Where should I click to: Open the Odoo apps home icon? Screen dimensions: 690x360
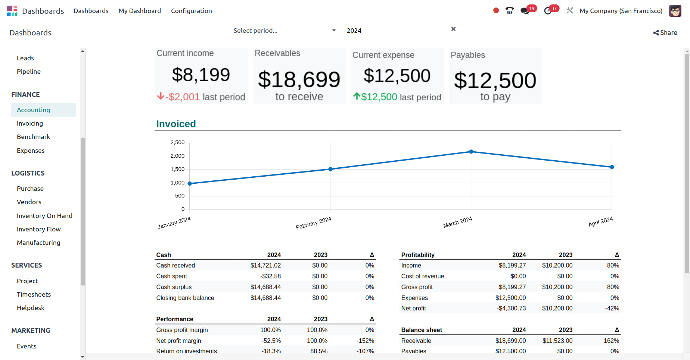pyautogui.click(x=12, y=11)
